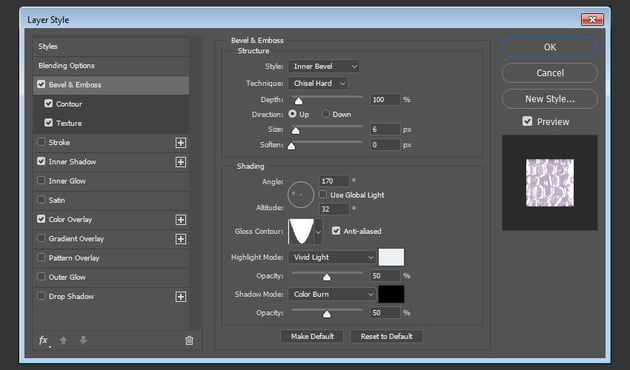Select the Down direction radio button

click(x=325, y=114)
